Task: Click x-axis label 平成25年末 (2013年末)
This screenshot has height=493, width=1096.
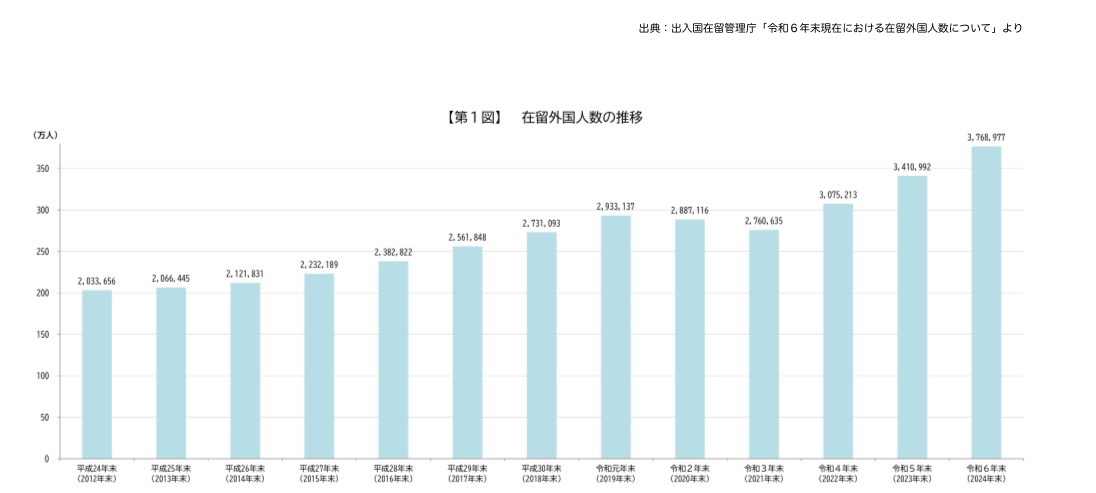Action: point(171,473)
